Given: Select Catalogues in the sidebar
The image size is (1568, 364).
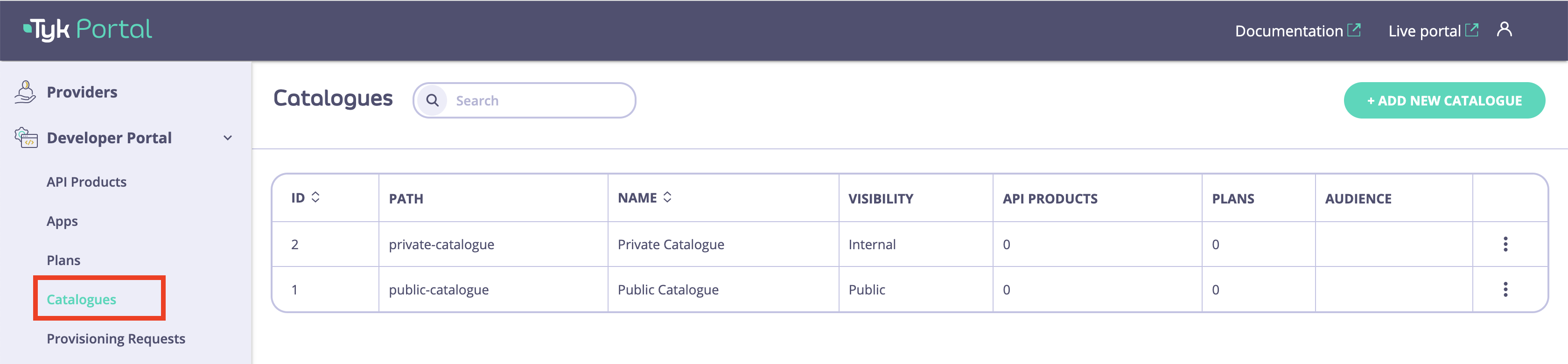Looking at the screenshot, I should point(82,299).
